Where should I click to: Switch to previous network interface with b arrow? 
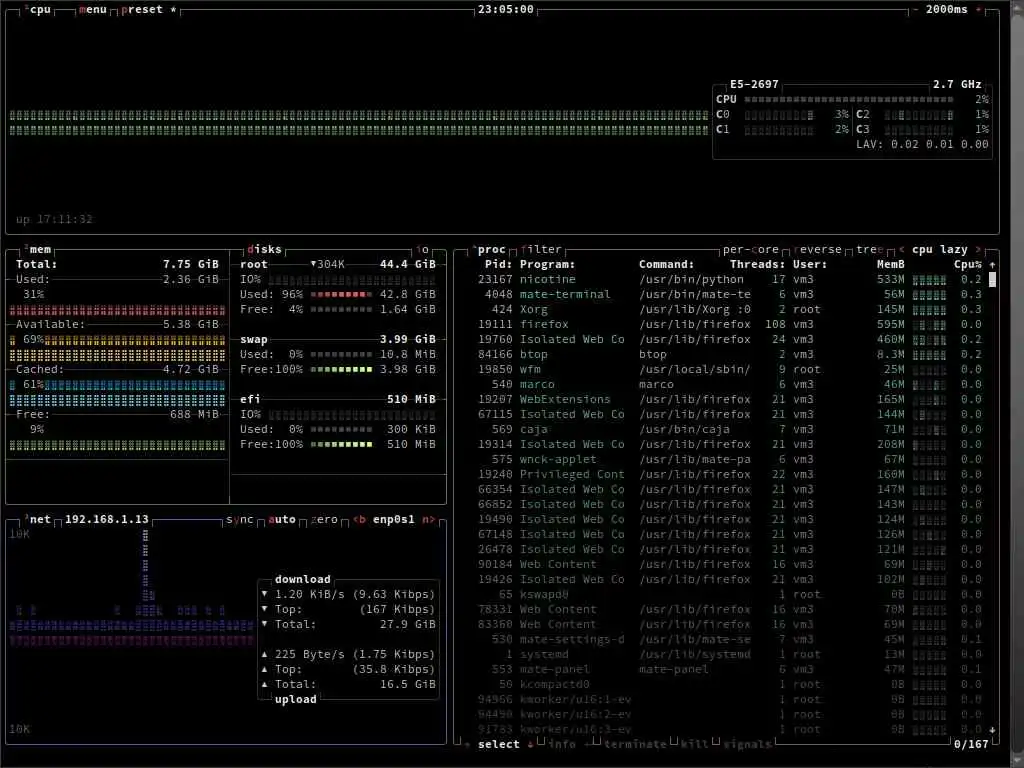359,519
